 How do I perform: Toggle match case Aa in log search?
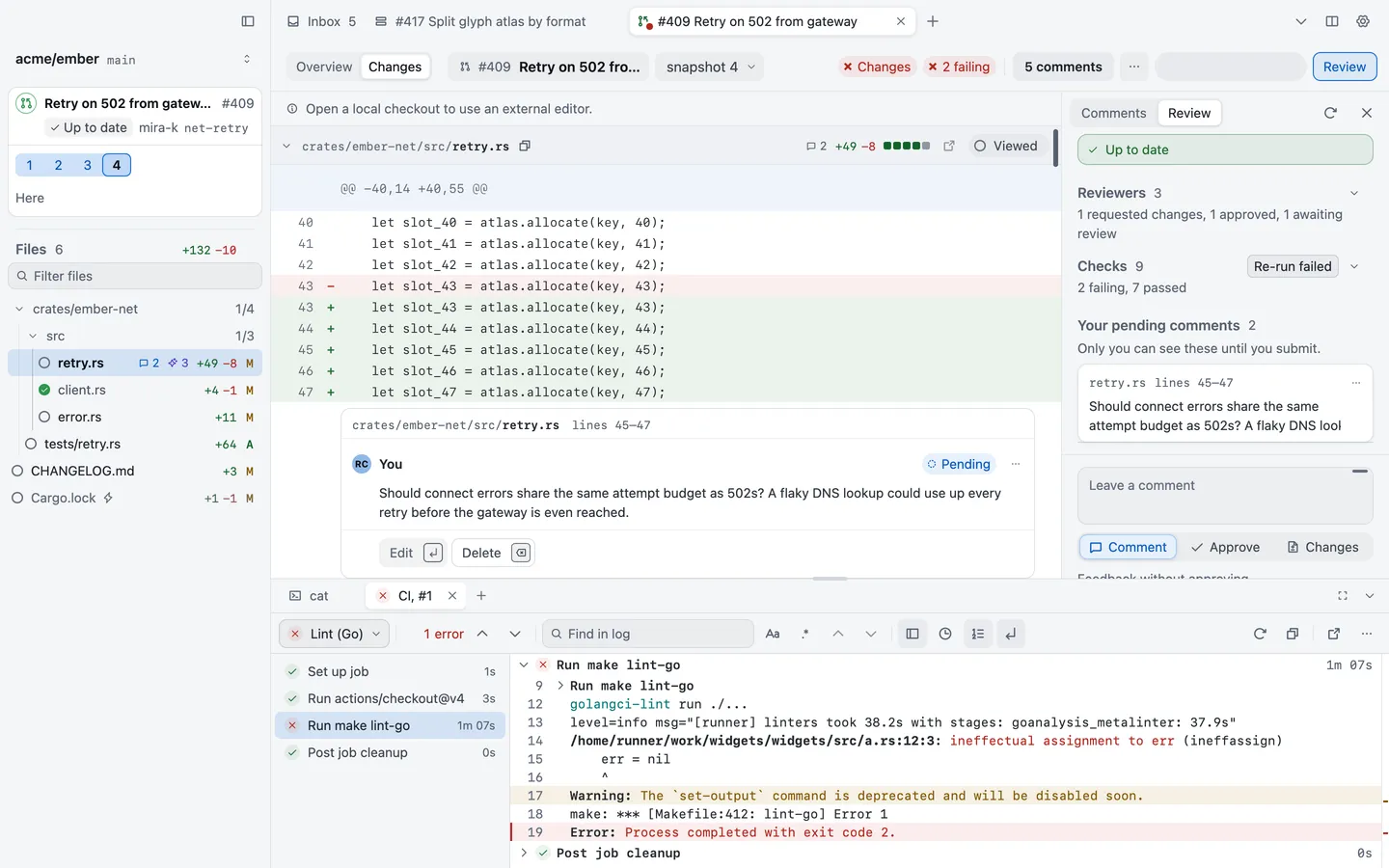click(773, 634)
